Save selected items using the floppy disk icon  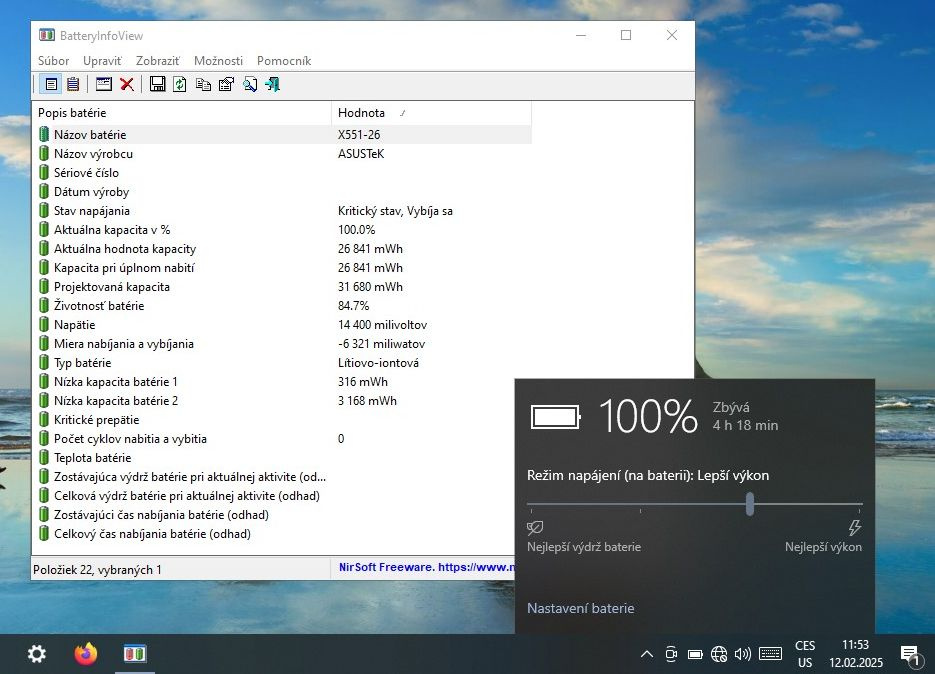(158, 84)
